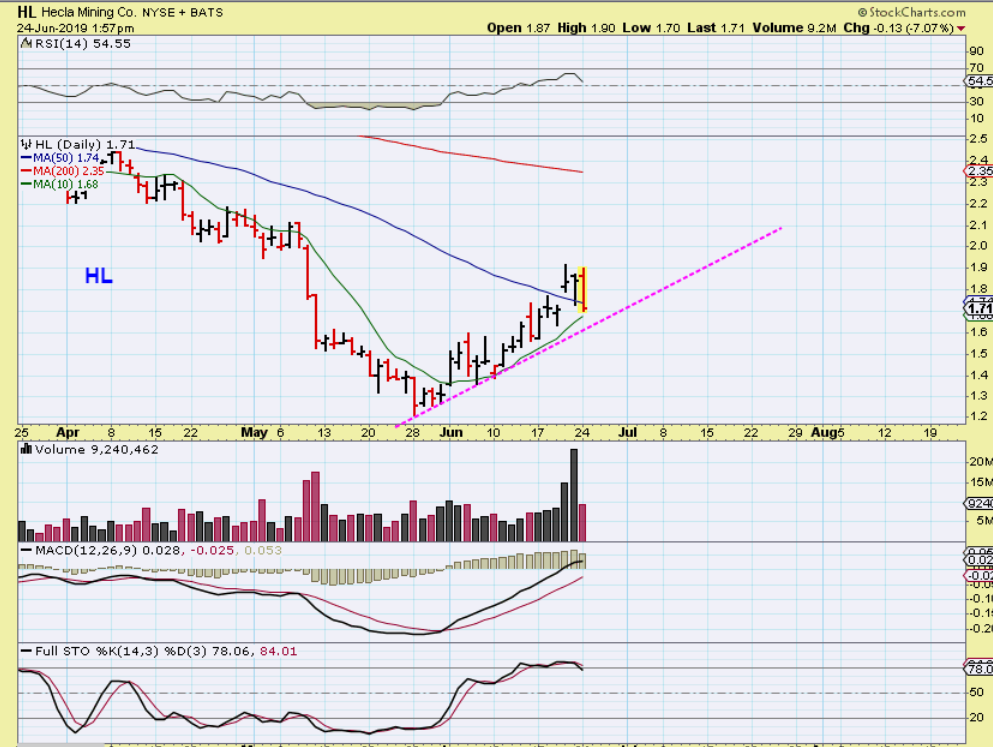Click the 'Last 1.71' value in the header
This screenshot has width=993, height=747.
click(x=716, y=28)
